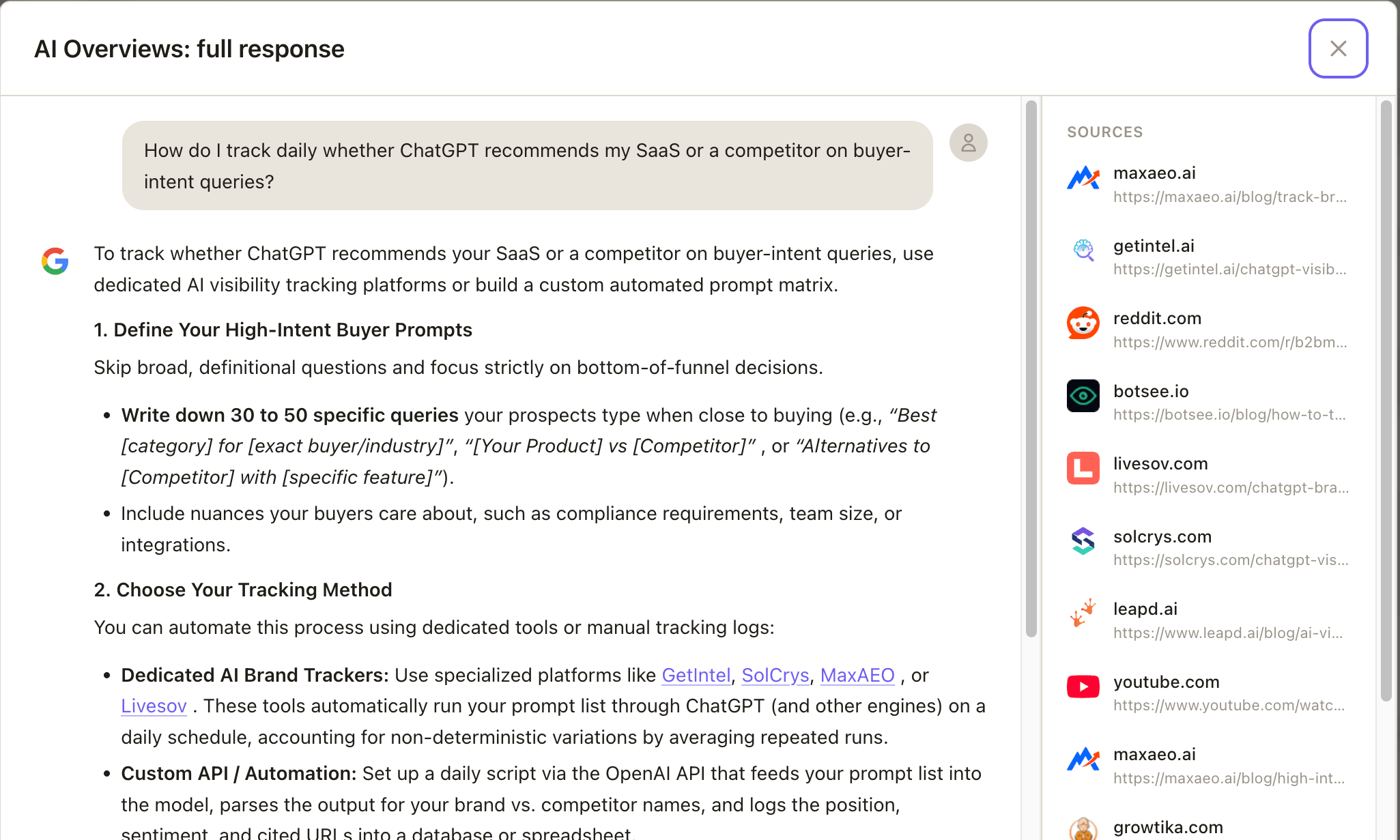1400x840 pixels.
Task: Click the livesov.com red L favicon
Action: tap(1083, 468)
